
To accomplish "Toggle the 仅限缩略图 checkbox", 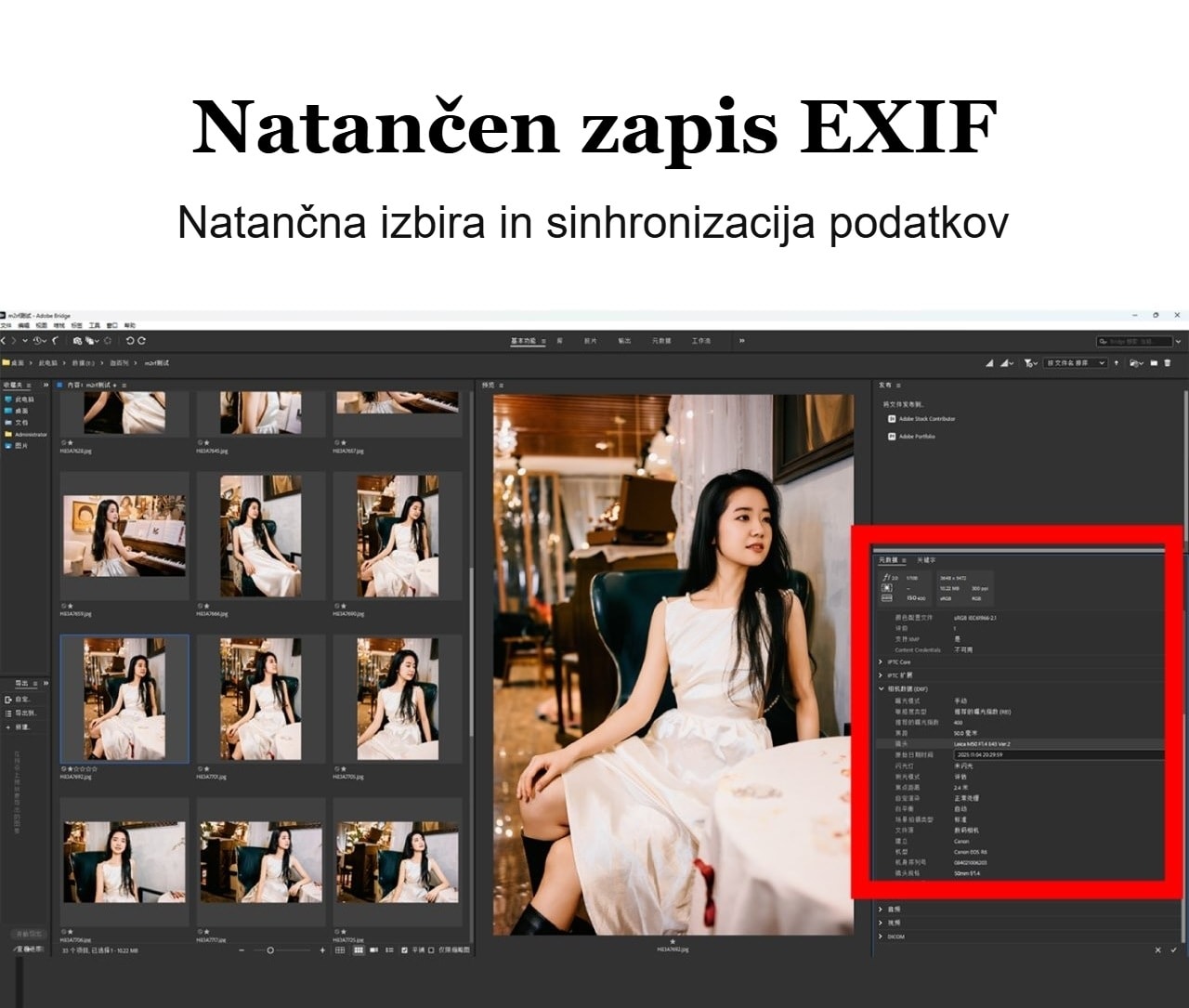I will coord(431,950).
